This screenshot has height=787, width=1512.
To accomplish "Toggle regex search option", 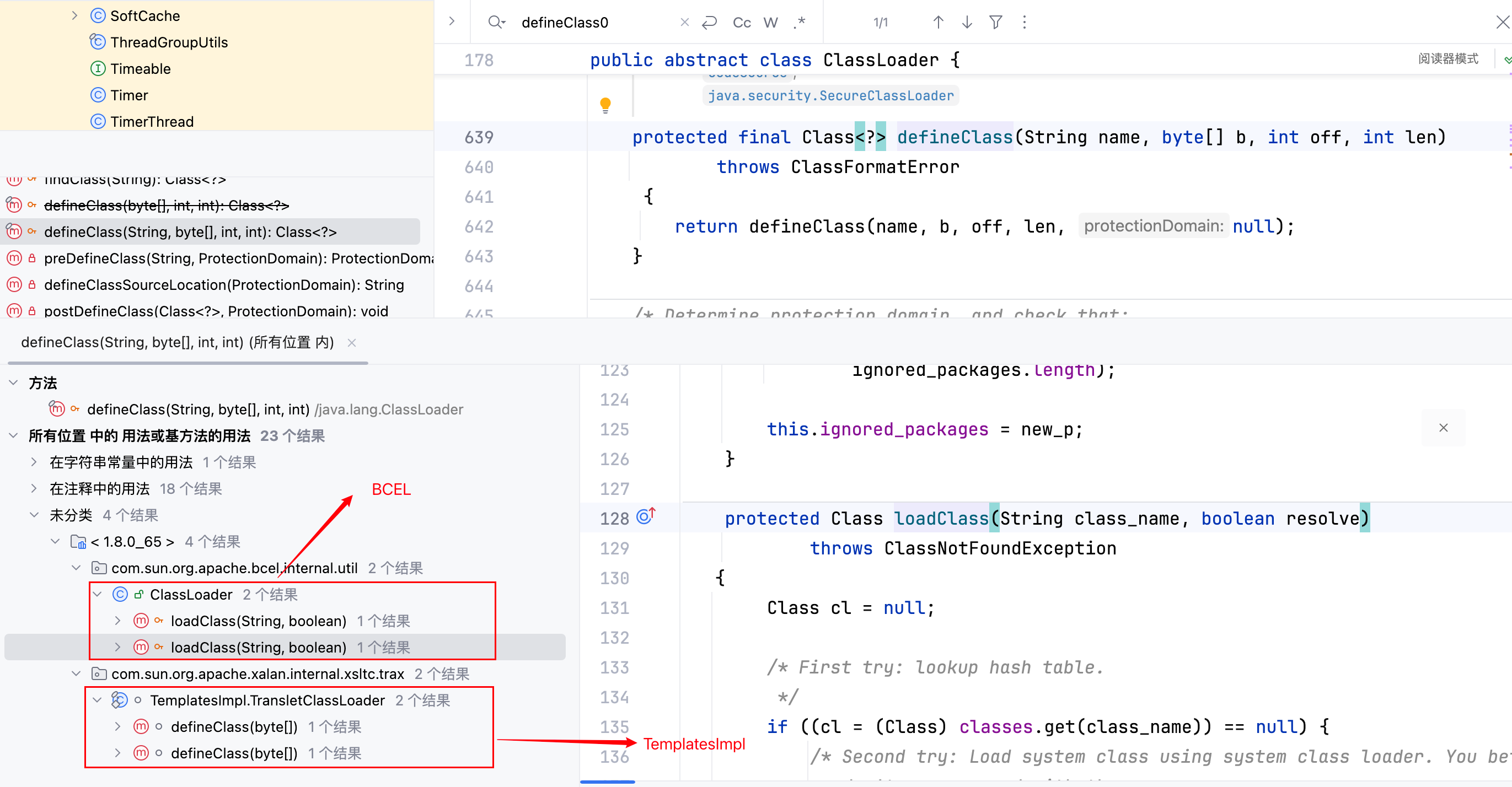I will click(799, 22).
